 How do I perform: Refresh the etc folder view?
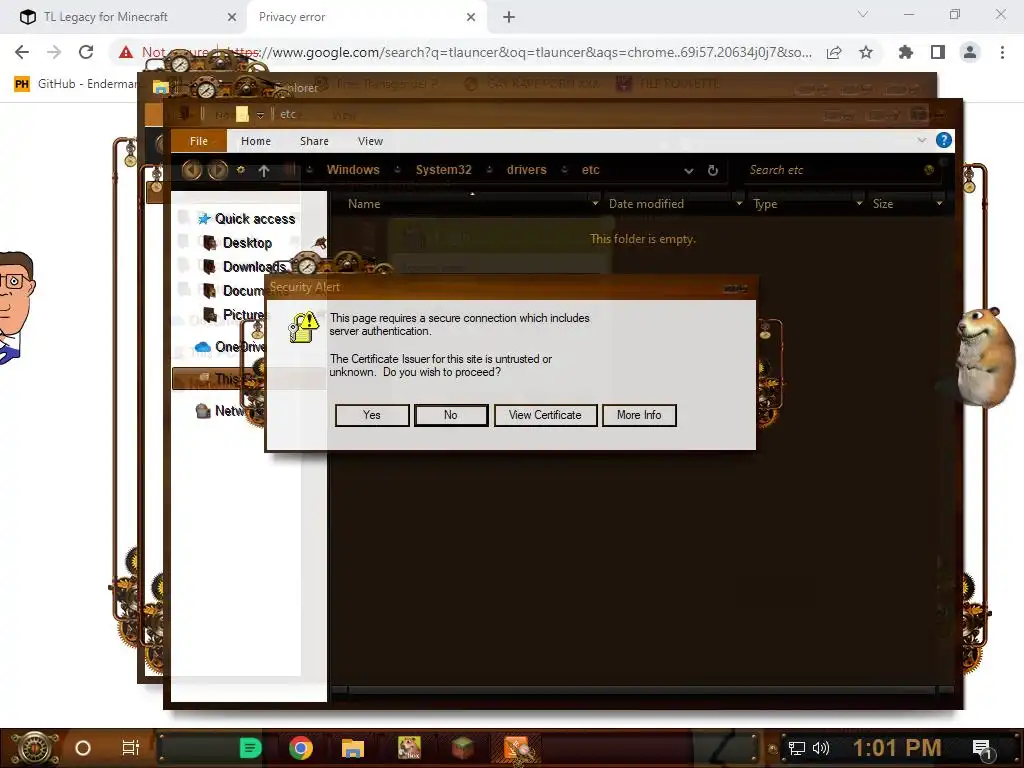[x=712, y=170]
